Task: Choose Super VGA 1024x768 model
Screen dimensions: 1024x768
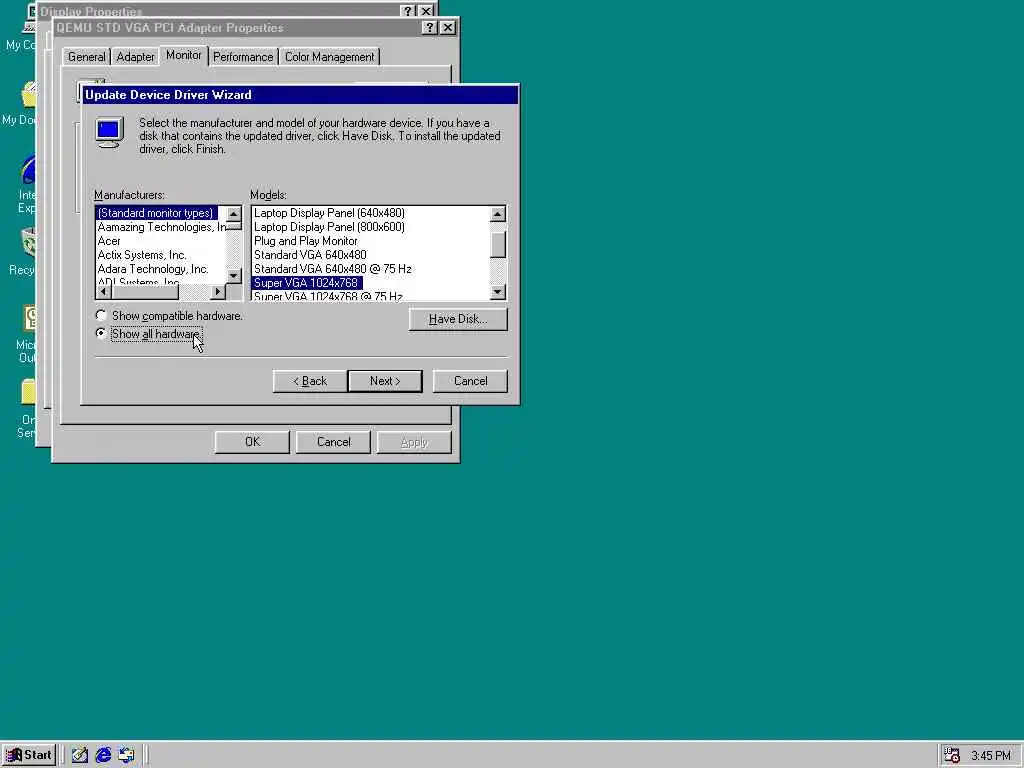Action: coord(306,283)
